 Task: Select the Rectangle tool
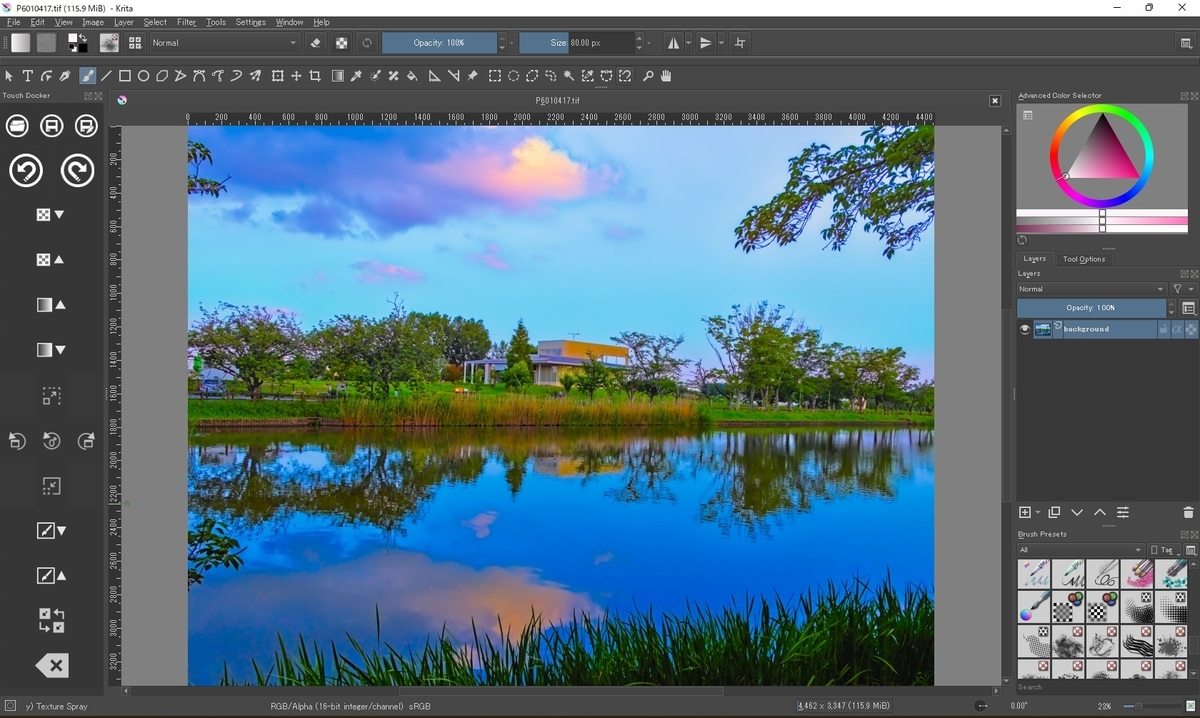[x=125, y=76]
